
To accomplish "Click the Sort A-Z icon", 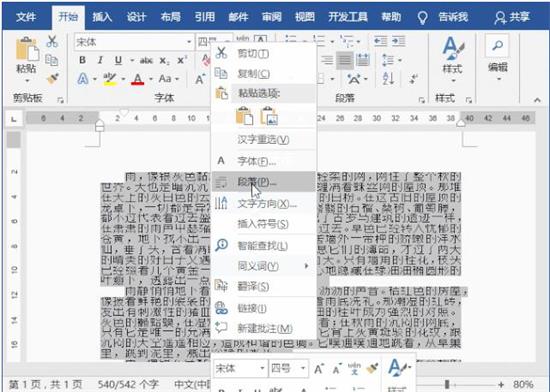I will point(388,79).
